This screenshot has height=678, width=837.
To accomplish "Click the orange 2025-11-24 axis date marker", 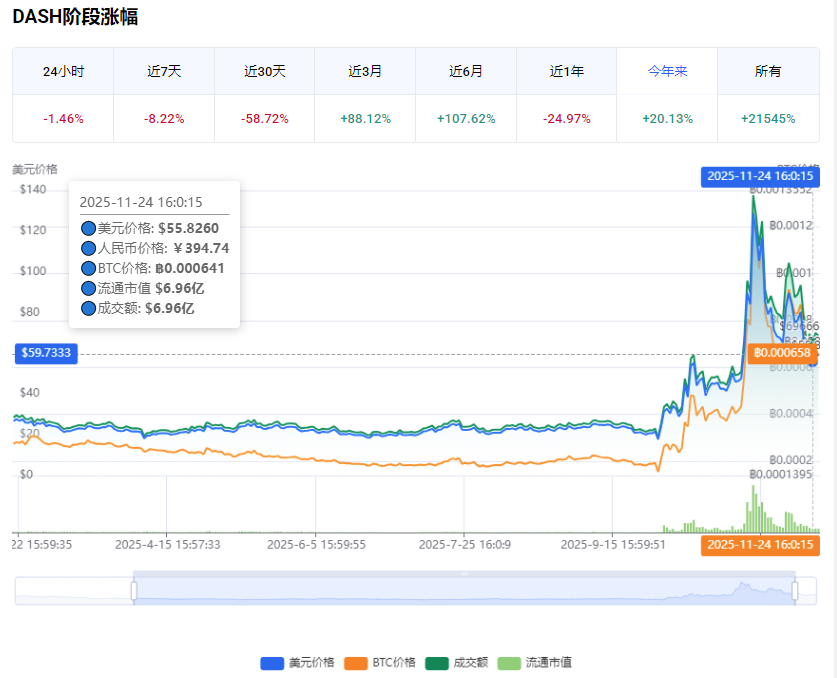I will (x=760, y=546).
